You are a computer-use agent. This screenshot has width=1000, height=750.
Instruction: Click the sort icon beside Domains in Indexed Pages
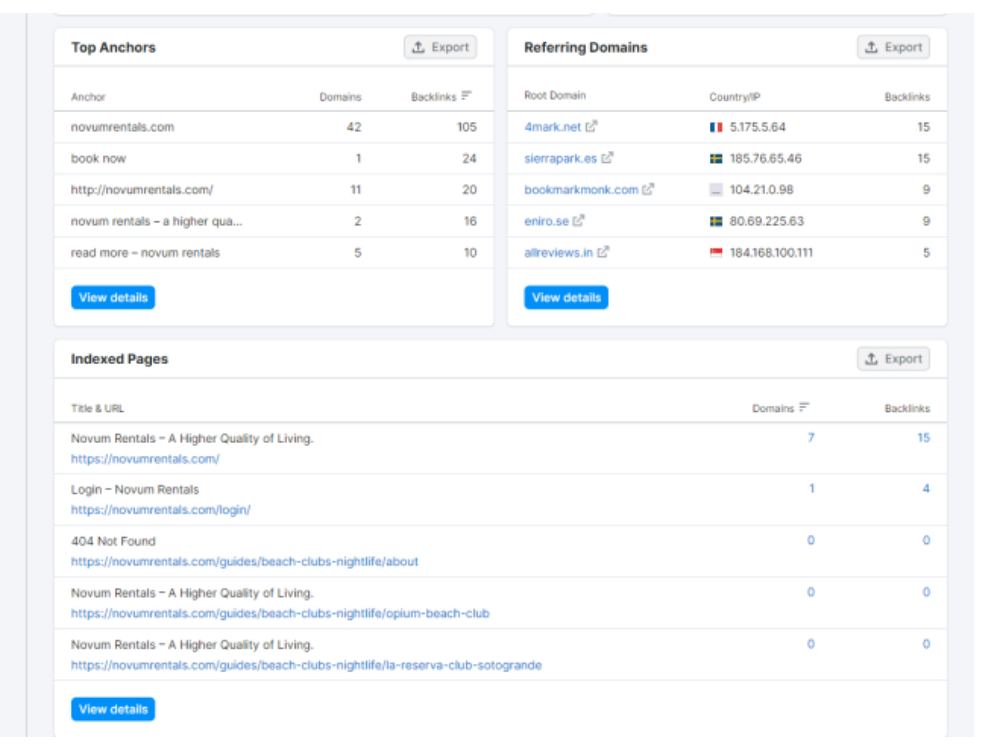click(804, 407)
